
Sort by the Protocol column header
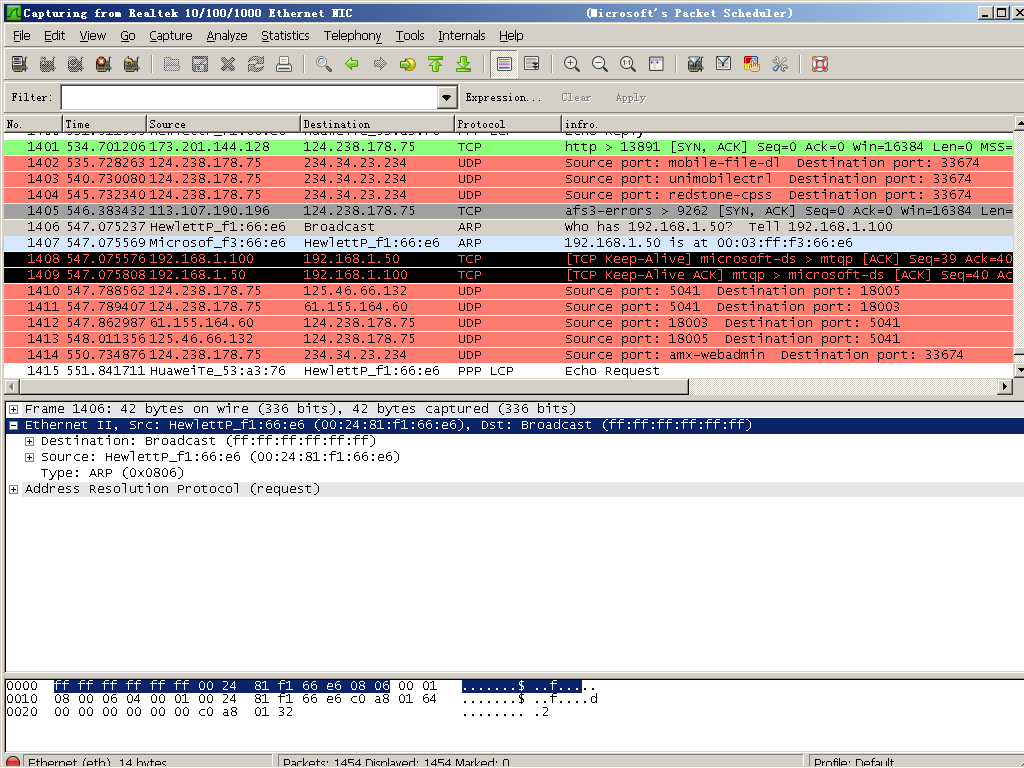pyautogui.click(x=507, y=124)
